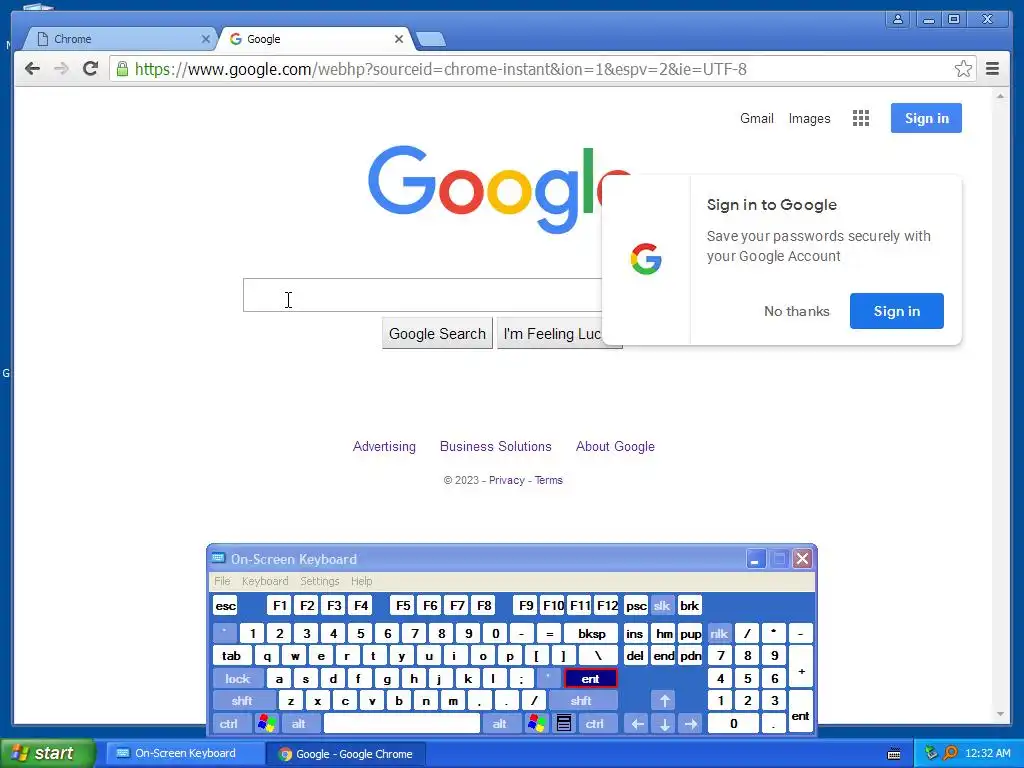This screenshot has width=1024, height=768.
Task: Select Google Chrome in the taskbar
Action: click(x=346, y=754)
